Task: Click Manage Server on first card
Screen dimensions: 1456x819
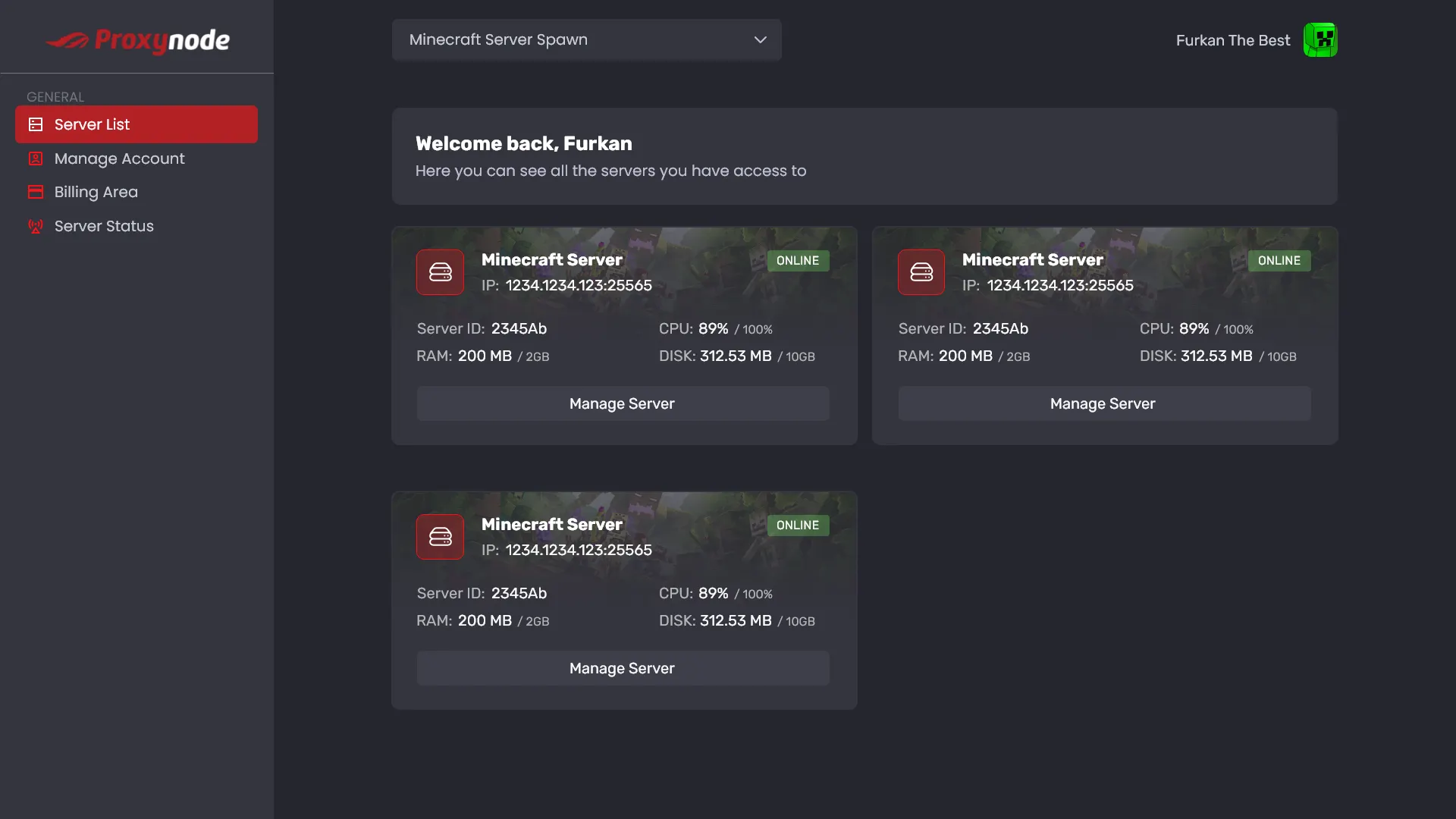Action: pyautogui.click(x=622, y=403)
